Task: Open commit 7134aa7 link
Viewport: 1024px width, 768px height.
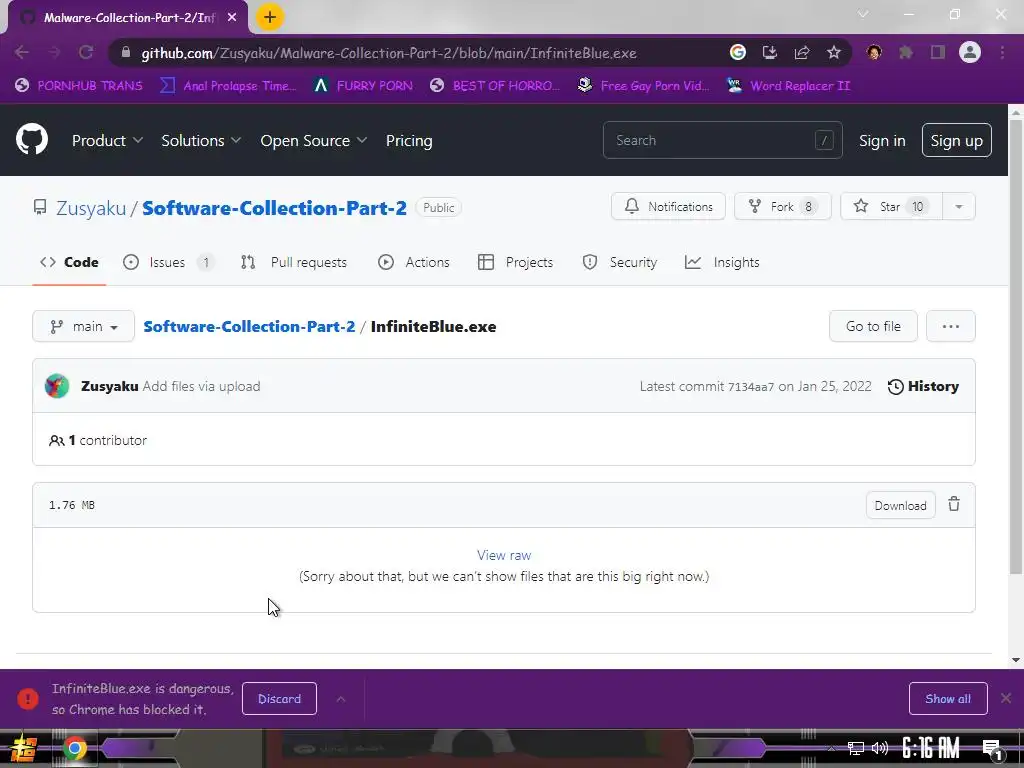Action: coord(751,387)
